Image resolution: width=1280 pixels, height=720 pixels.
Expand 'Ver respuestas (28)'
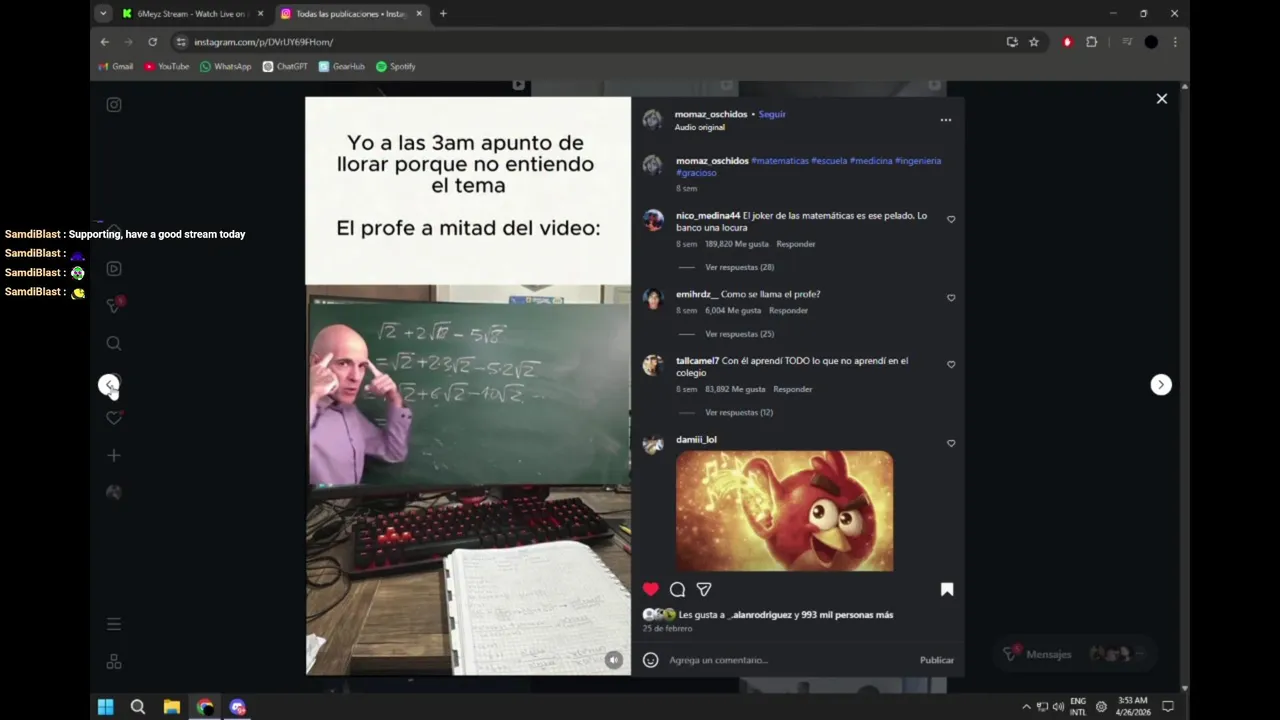point(740,267)
